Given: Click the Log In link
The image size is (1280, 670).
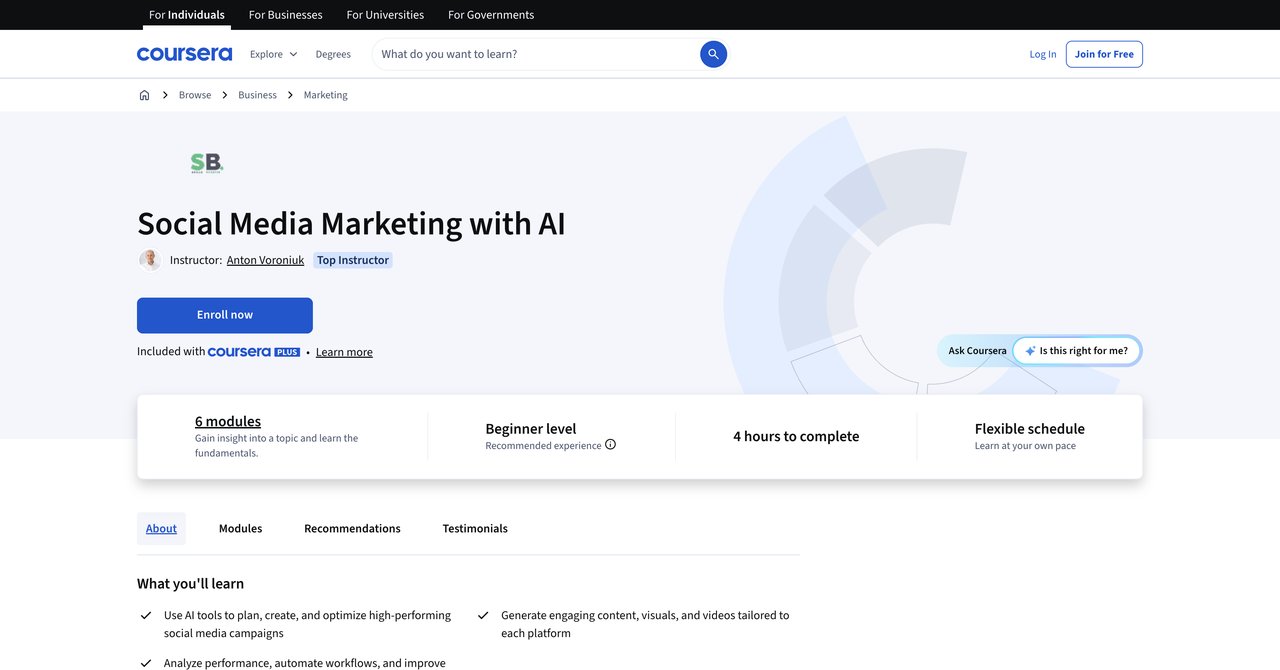Looking at the screenshot, I should [1043, 54].
